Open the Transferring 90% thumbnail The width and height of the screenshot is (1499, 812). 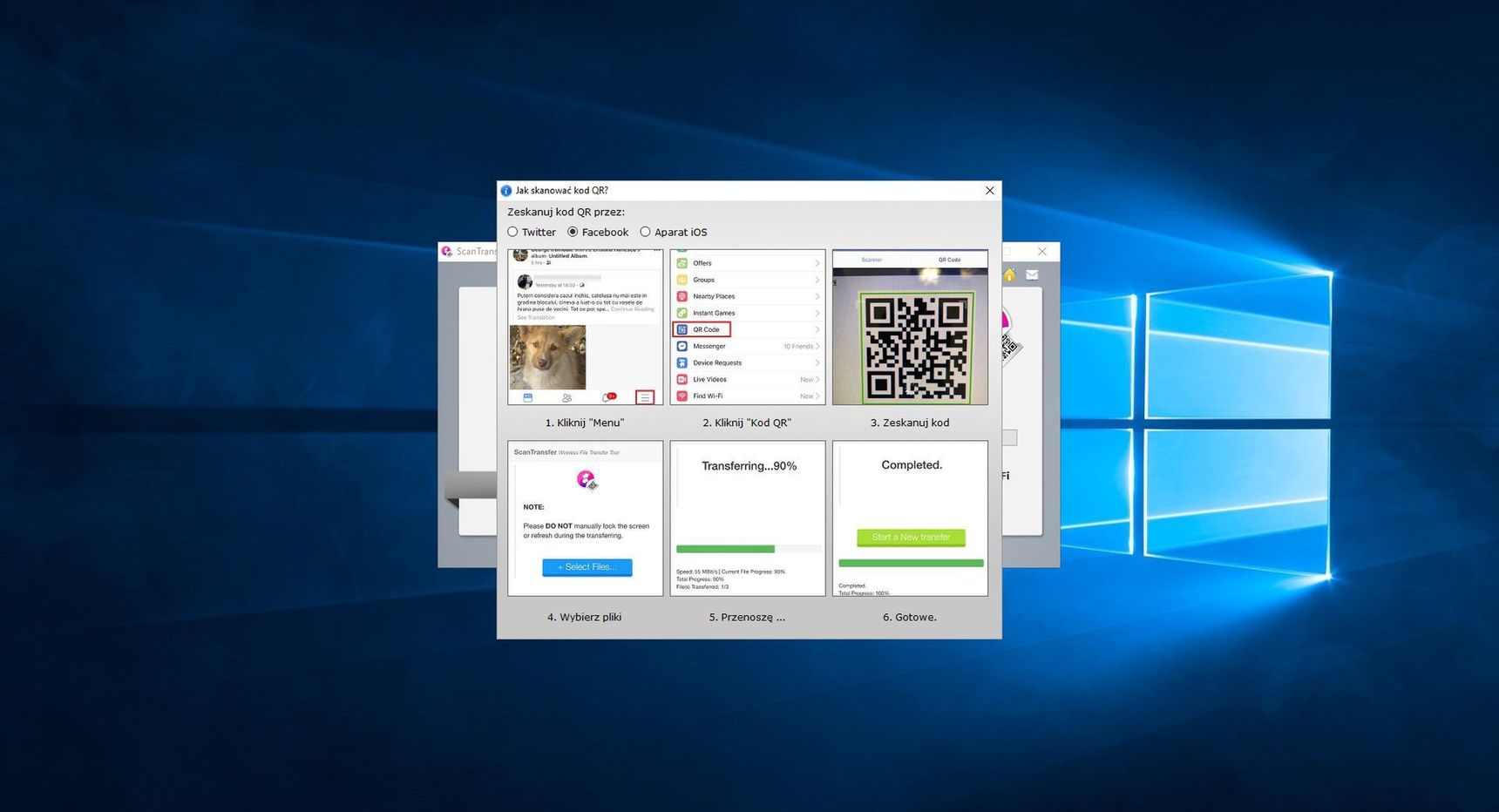(x=748, y=518)
